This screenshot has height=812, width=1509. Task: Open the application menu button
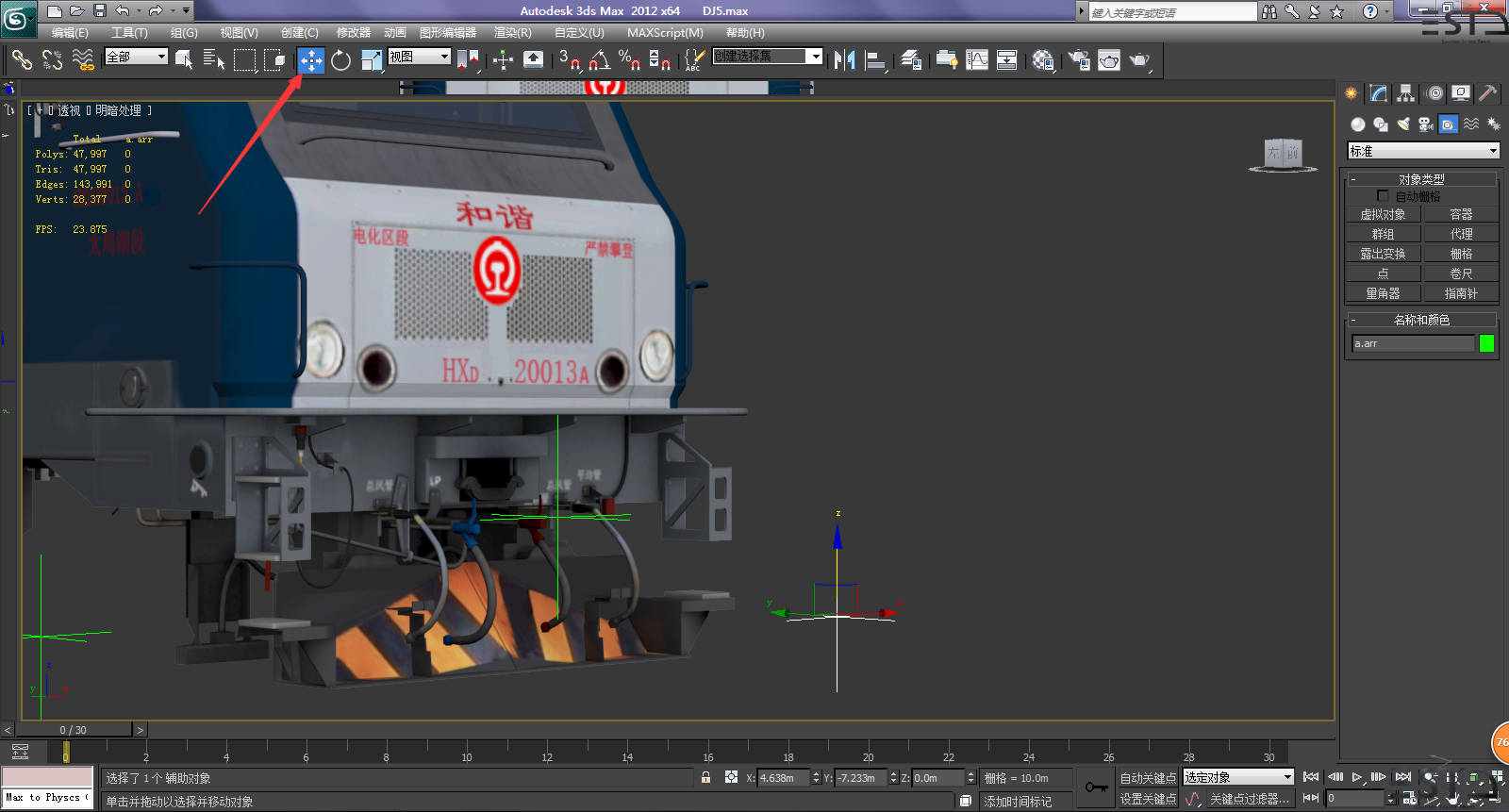click(17, 18)
